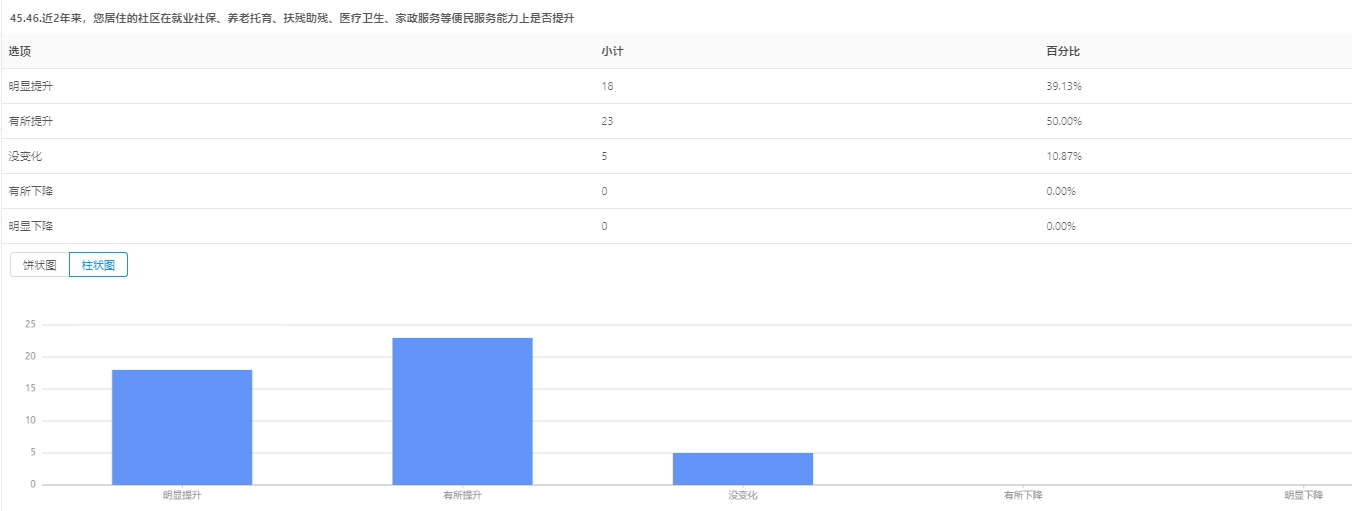1352x511 pixels.
Task: Click the 没变化 bar in the chart
Action: point(743,468)
